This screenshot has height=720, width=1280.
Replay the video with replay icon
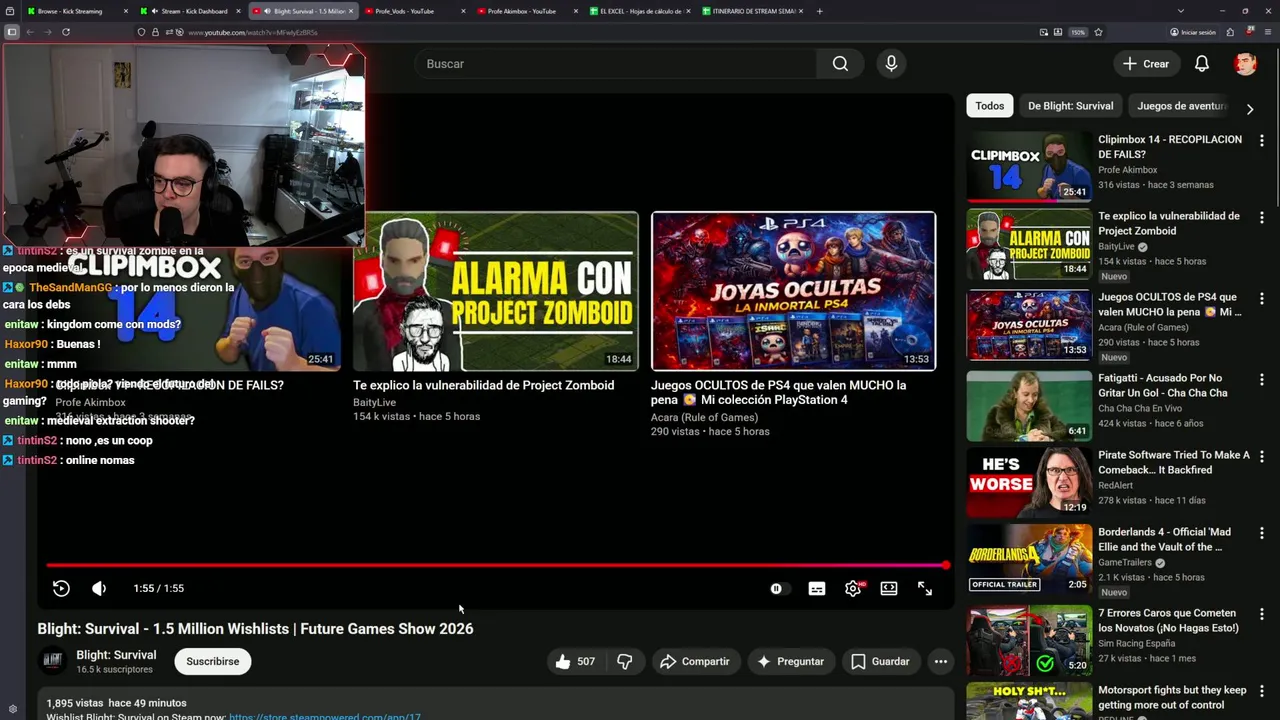[x=61, y=588]
